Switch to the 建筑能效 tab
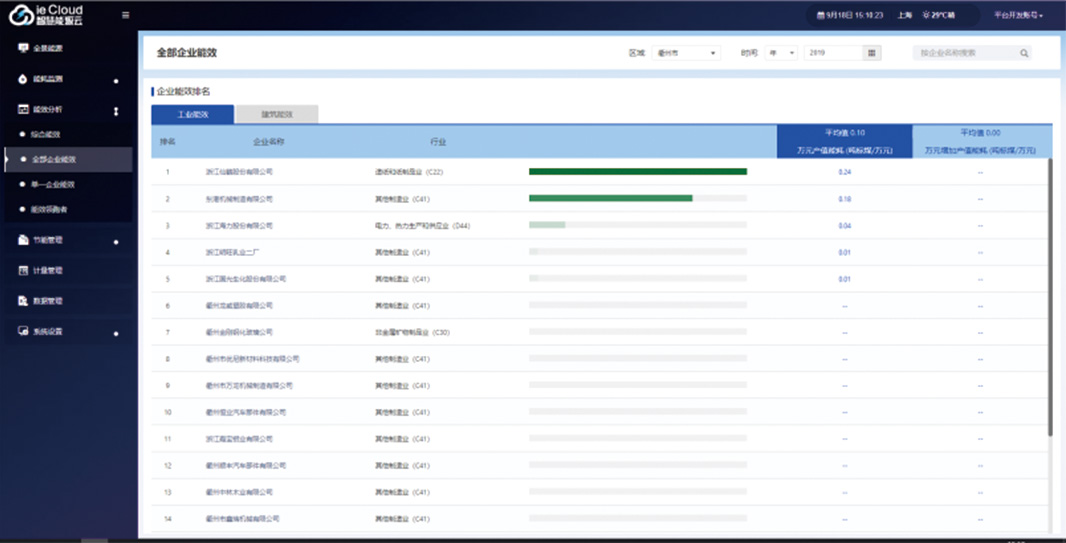 pyautogui.click(x=277, y=115)
